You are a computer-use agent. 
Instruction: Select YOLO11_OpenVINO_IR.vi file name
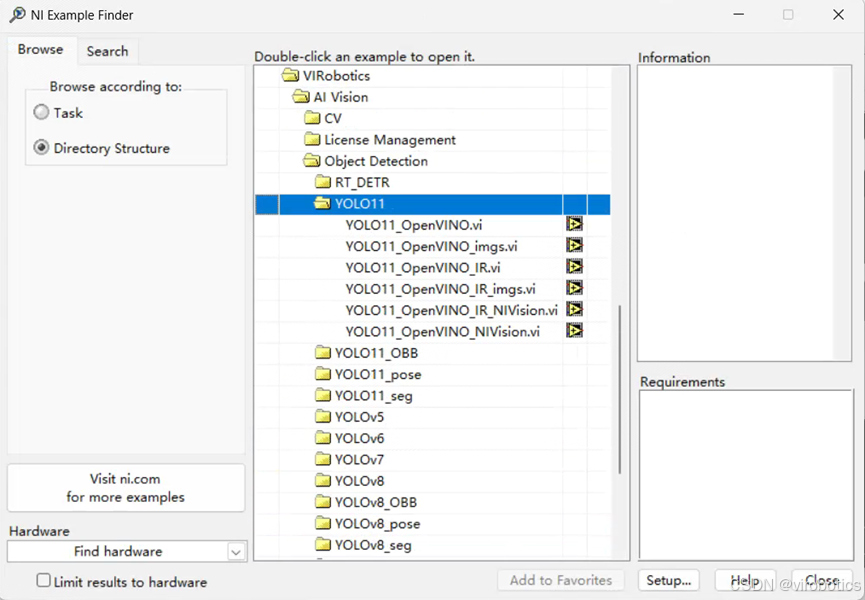[423, 268]
